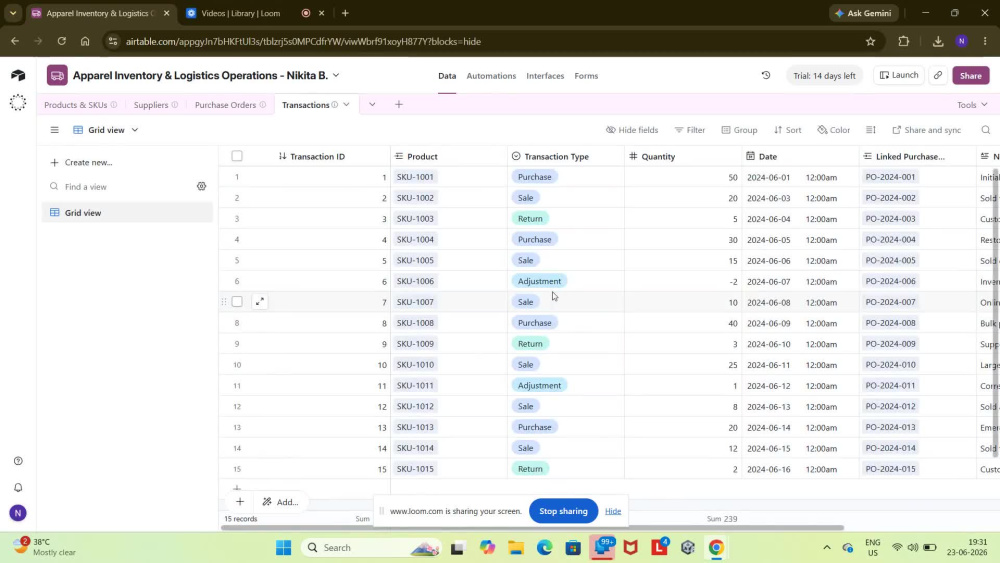The height and width of the screenshot is (563, 1000).
Task: Open Chrome from the taskbar
Action: (716, 548)
